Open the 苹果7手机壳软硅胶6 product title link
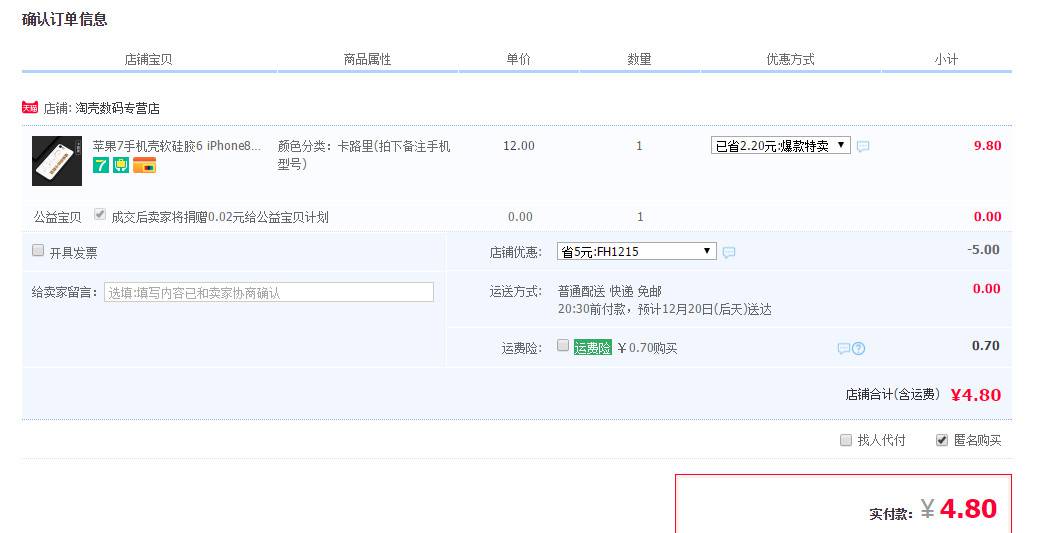1037x533 pixels. pos(177,145)
